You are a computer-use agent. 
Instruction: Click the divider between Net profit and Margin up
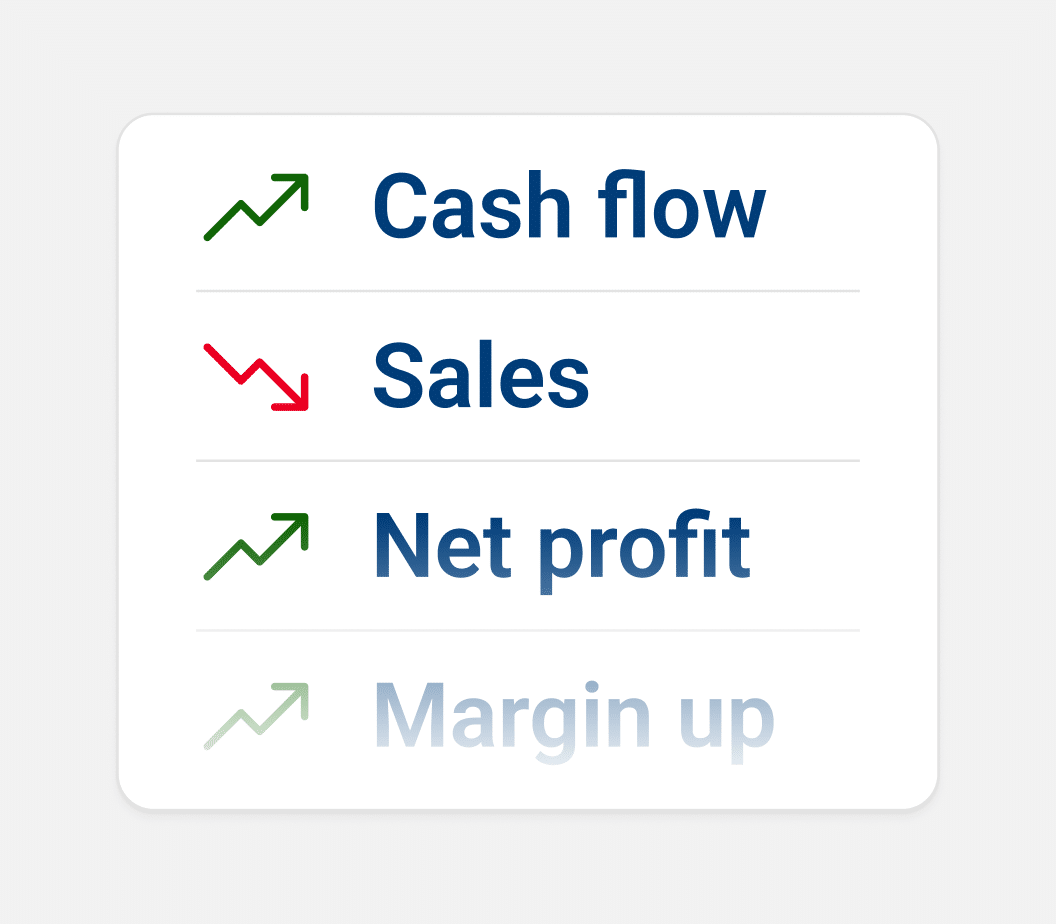(528, 631)
